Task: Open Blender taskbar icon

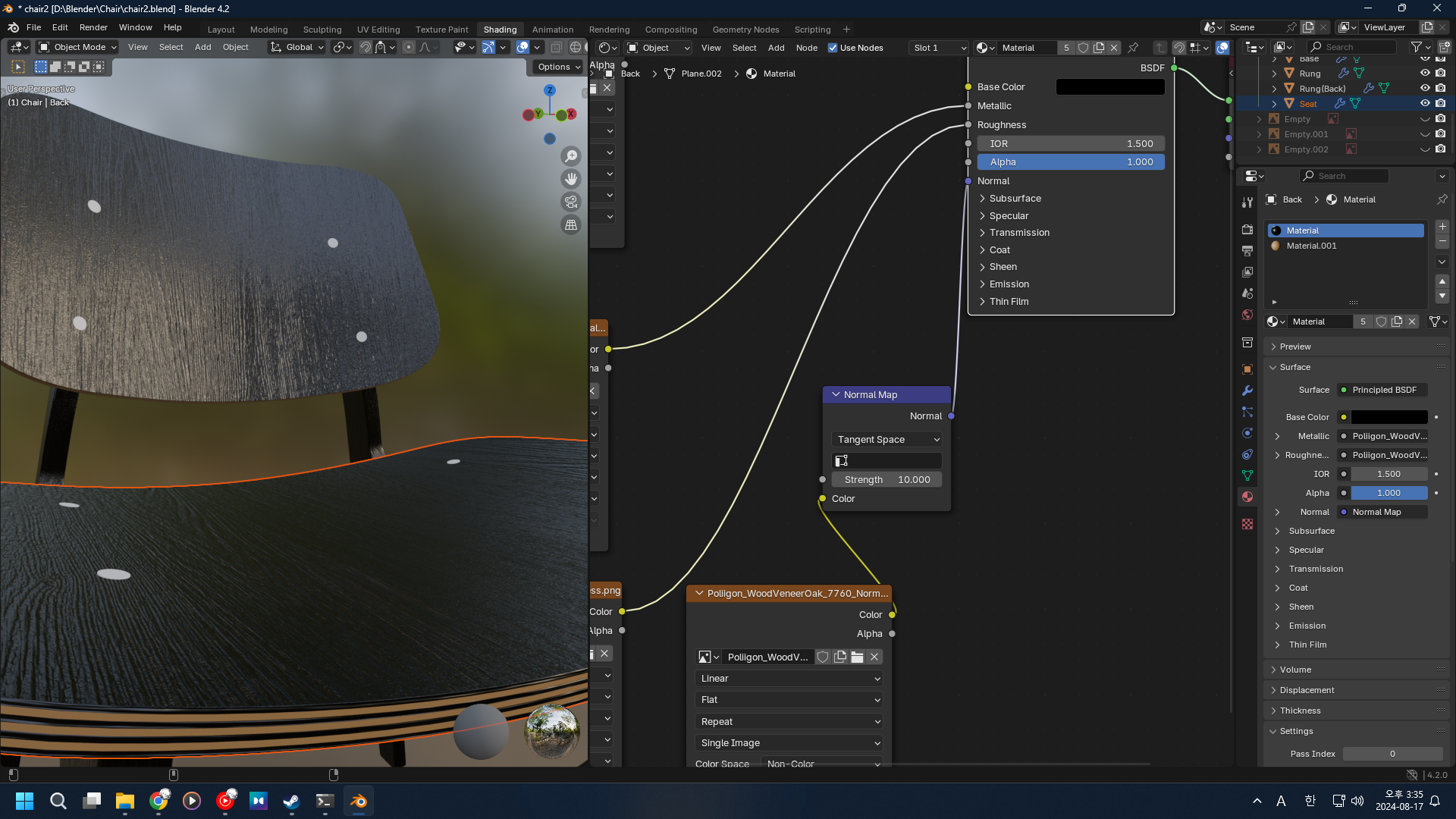Action: [x=359, y=801]
